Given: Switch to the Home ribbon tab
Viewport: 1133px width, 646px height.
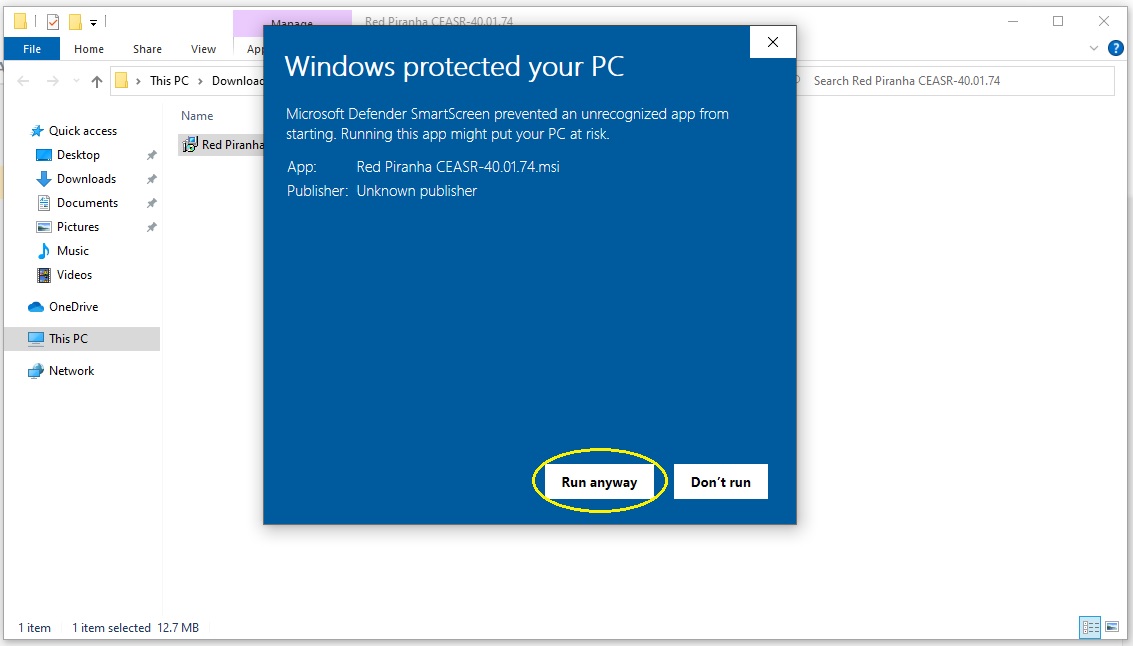Looking at the screenshot, I should coord(89,49).
